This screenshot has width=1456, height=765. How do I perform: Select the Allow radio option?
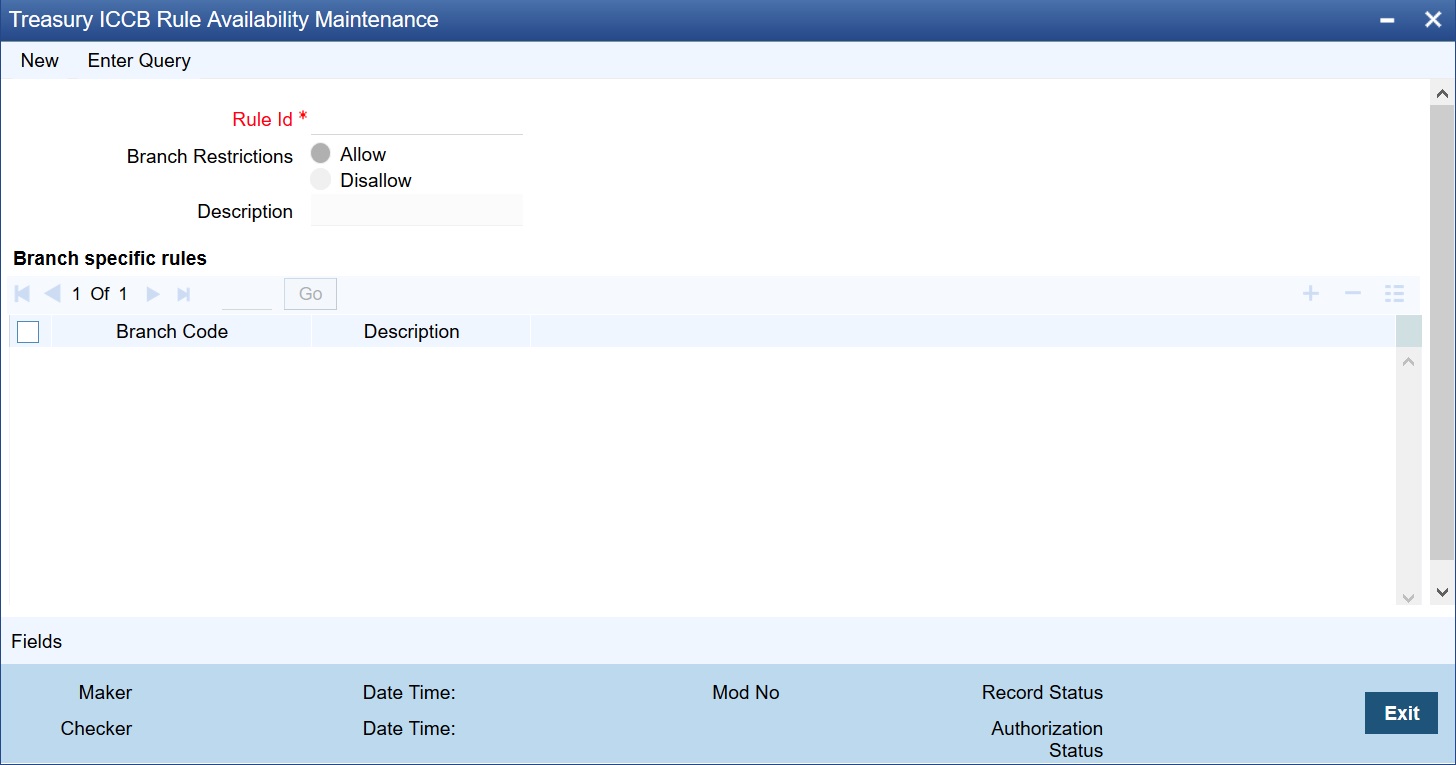(320, 154)
